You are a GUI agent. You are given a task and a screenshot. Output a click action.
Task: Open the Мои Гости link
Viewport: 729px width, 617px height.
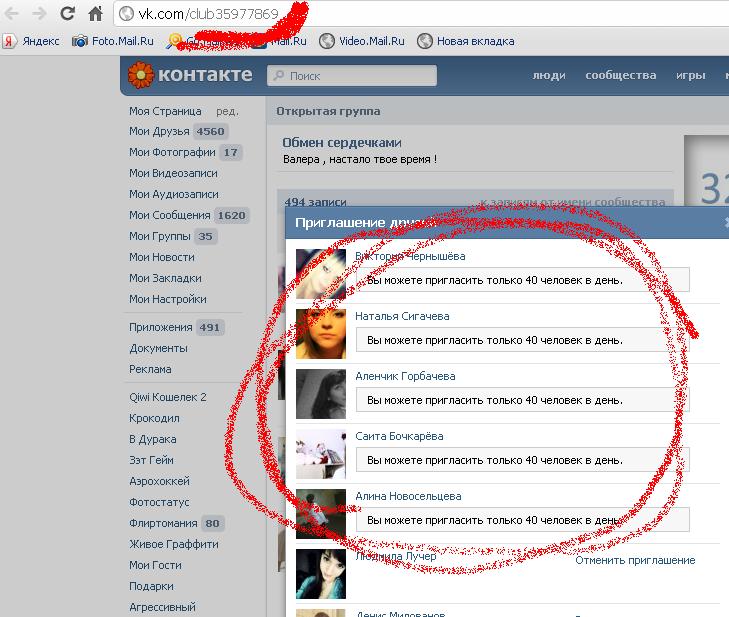point(155,565)
